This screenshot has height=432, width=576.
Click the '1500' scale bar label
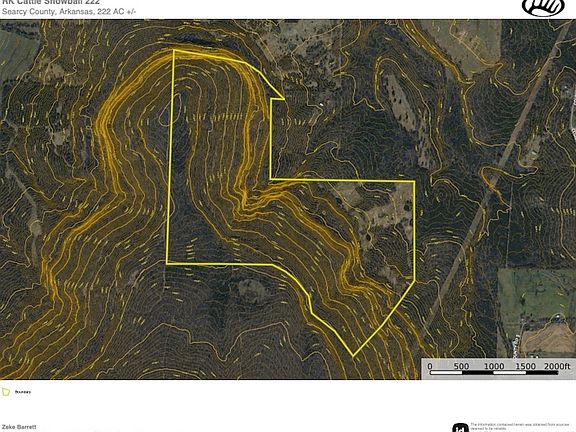pyautogui.click(x=526, y=366)
